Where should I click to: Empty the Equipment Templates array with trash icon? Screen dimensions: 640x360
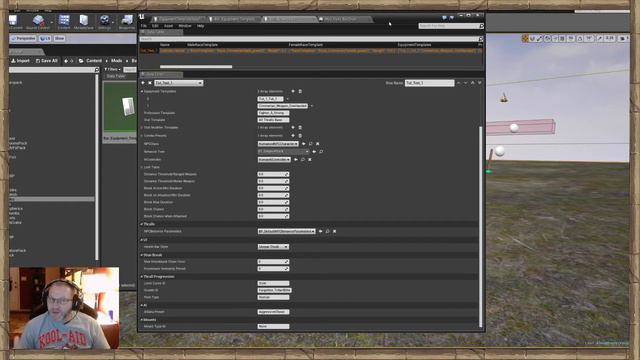(300, 91)
